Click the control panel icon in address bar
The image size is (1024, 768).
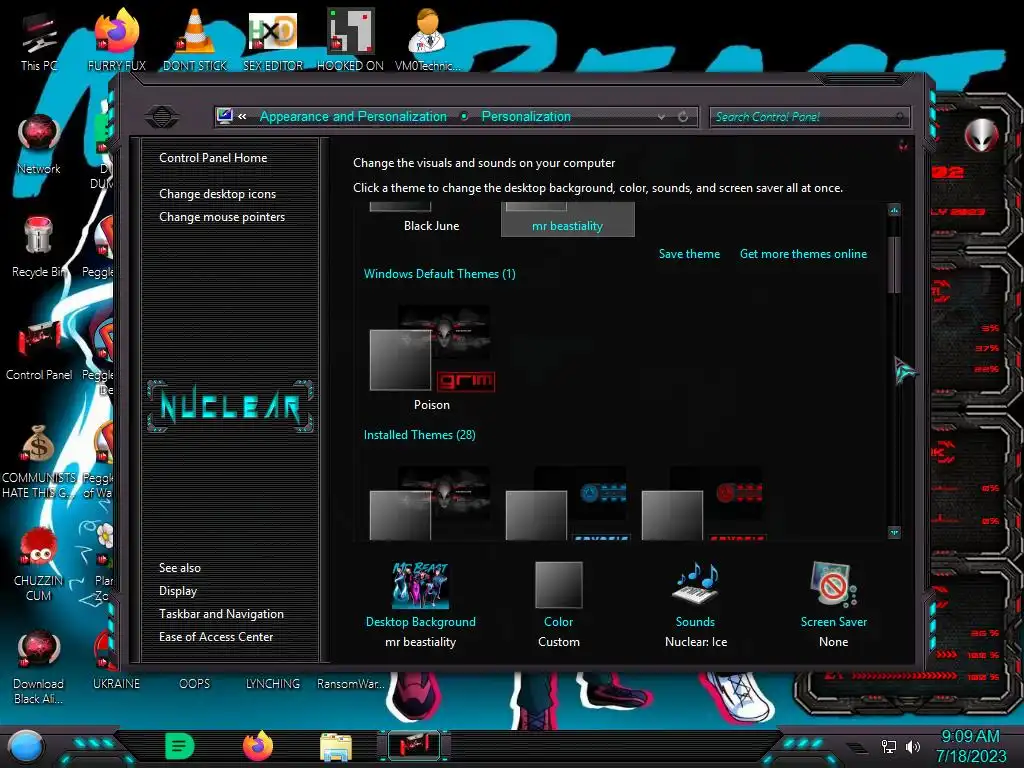pos(225,116)
